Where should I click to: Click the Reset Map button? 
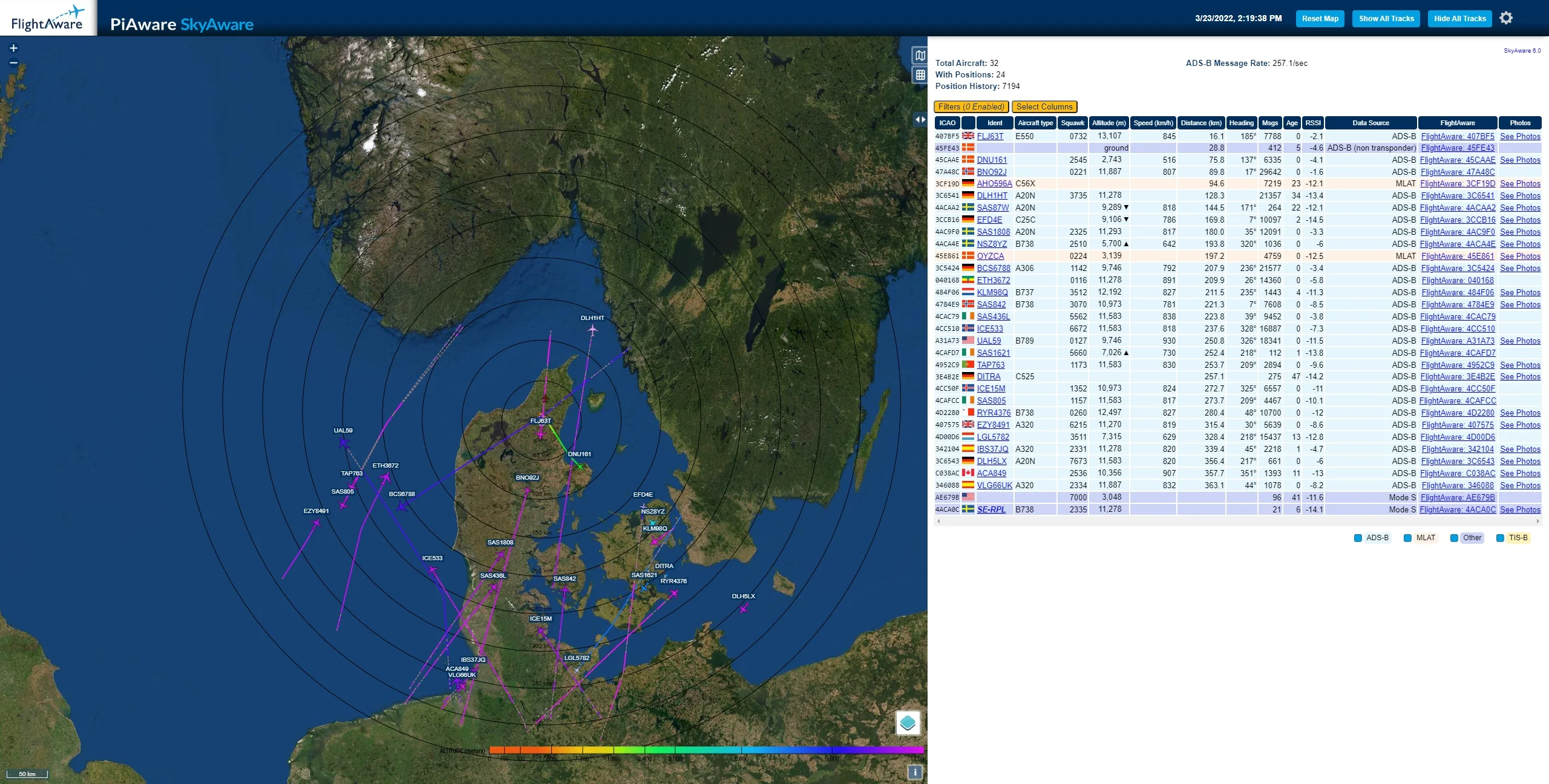(1320, 19)
